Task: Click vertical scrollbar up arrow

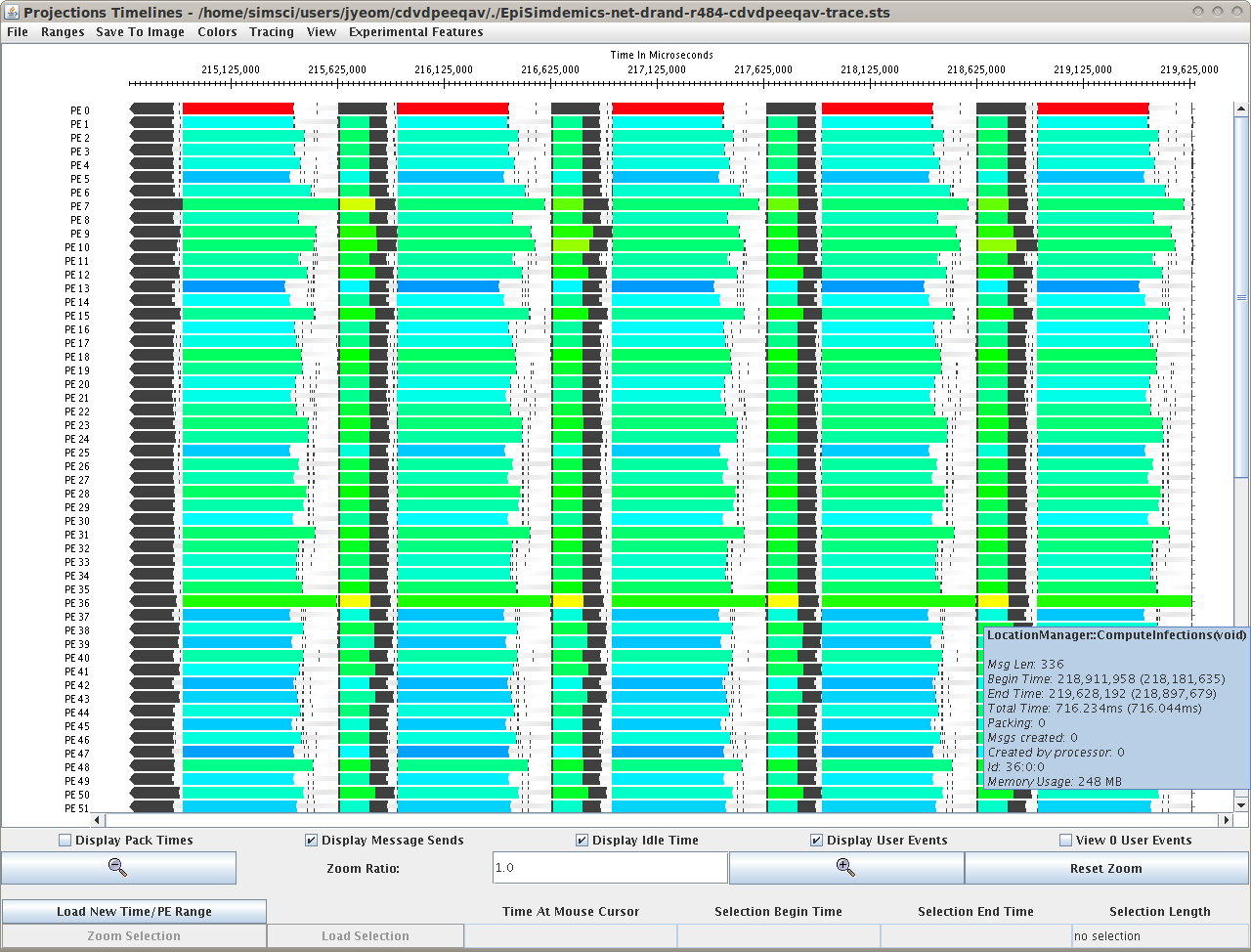Action: [x=1241, y=110]
